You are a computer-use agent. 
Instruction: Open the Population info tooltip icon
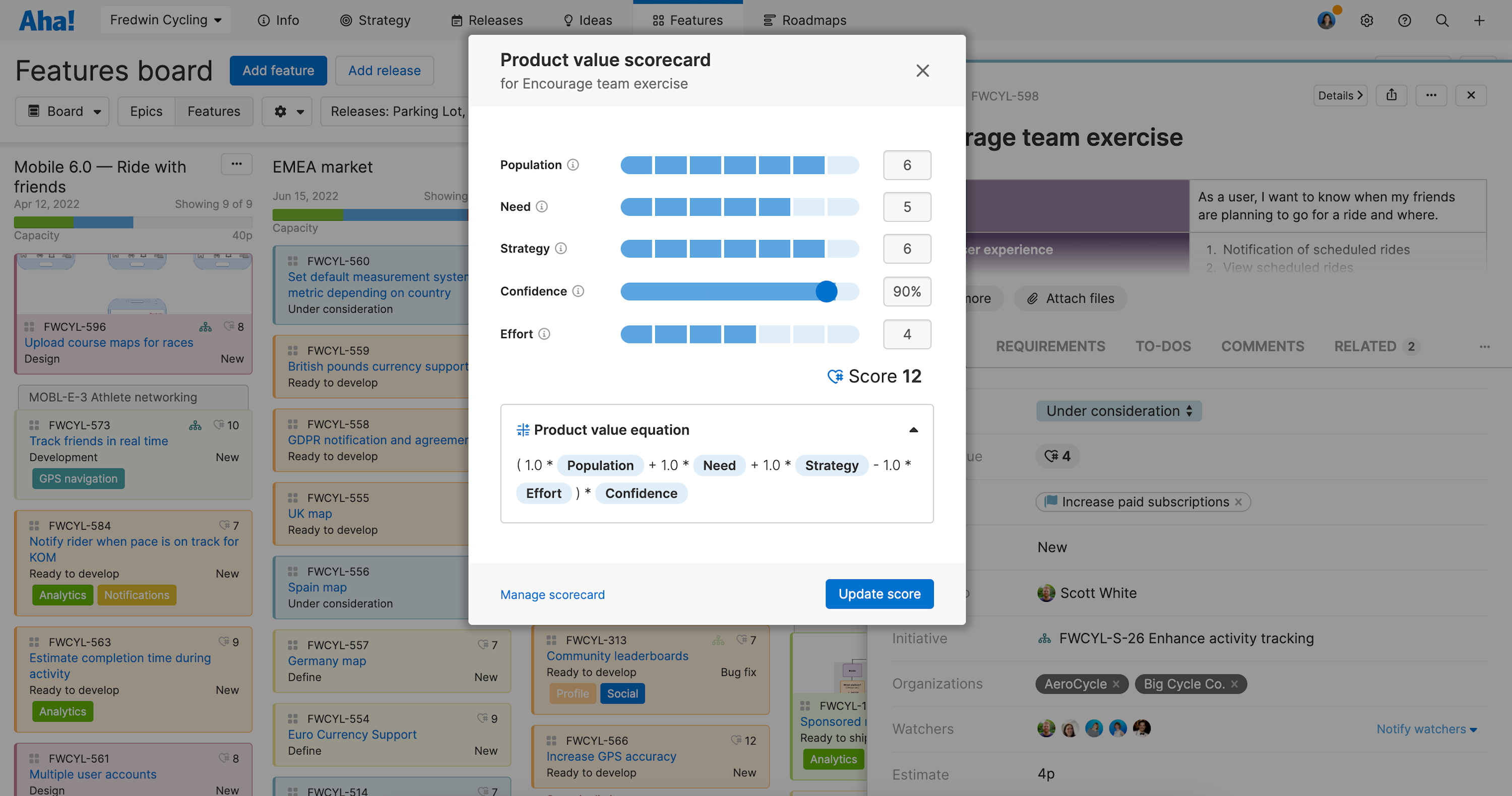(x=573, y=165)
